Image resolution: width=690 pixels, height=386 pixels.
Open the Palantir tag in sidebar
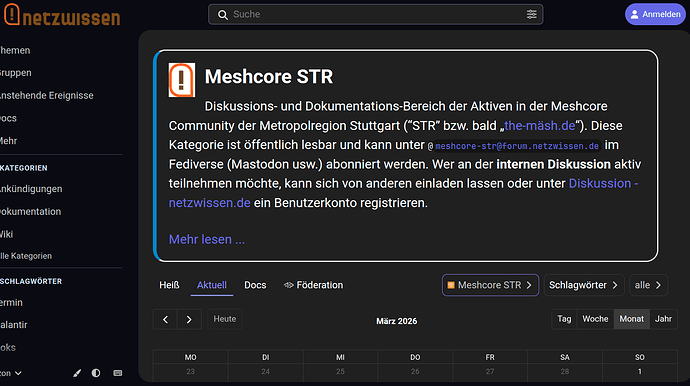pos(14,325)
